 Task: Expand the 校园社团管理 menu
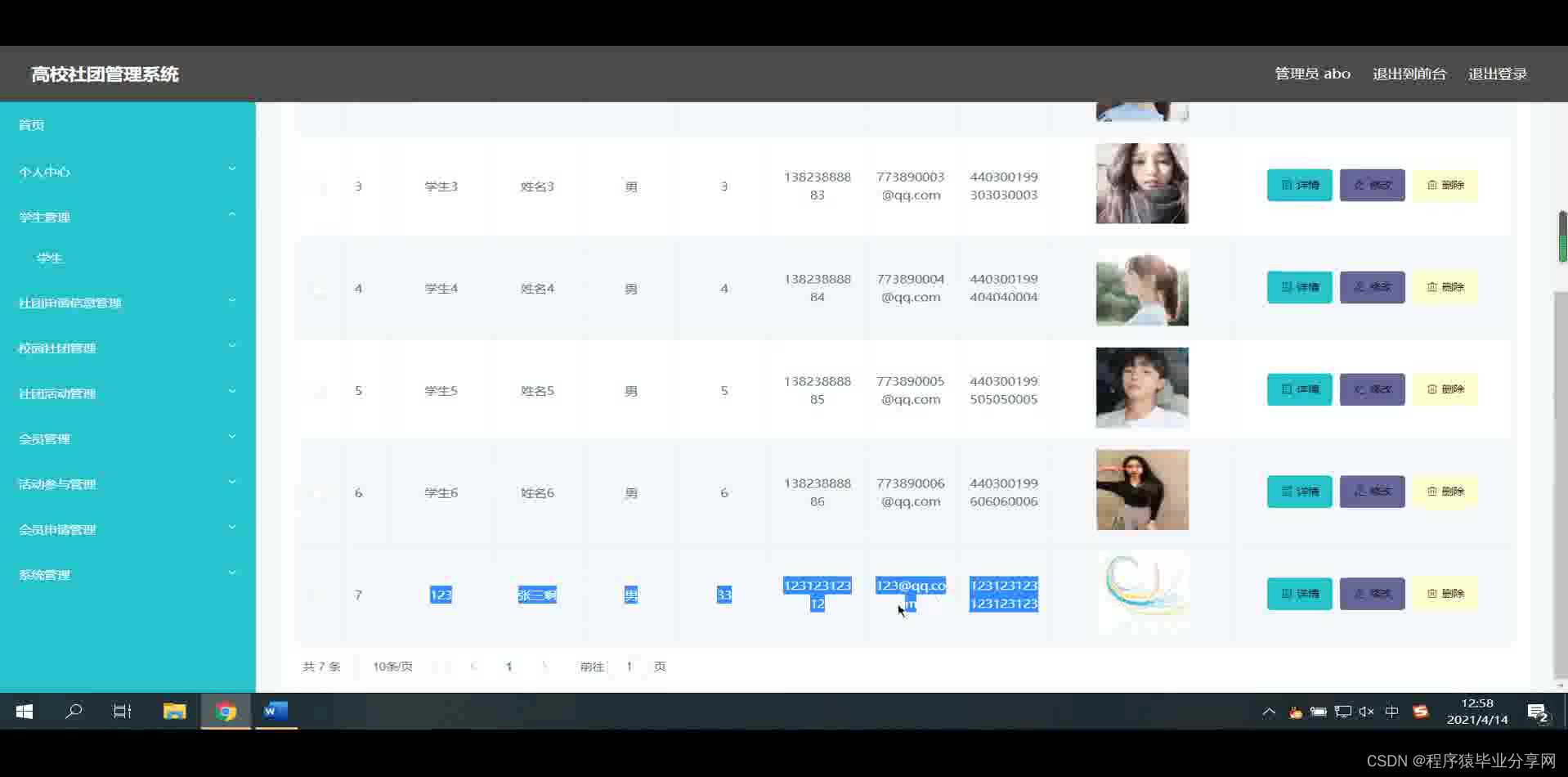(x=128, y=348)
